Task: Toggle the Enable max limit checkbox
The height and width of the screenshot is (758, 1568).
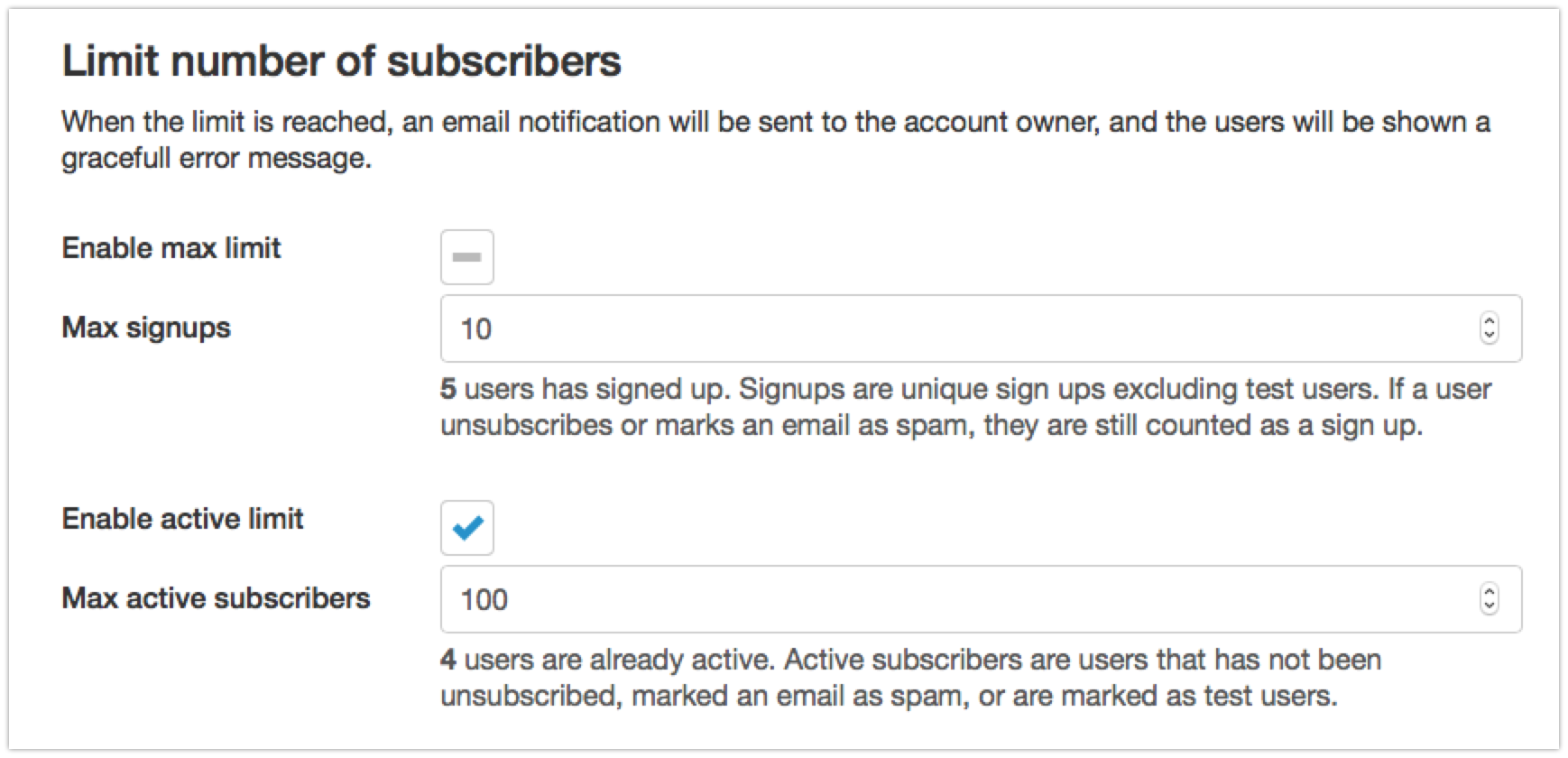Action: 467,257
